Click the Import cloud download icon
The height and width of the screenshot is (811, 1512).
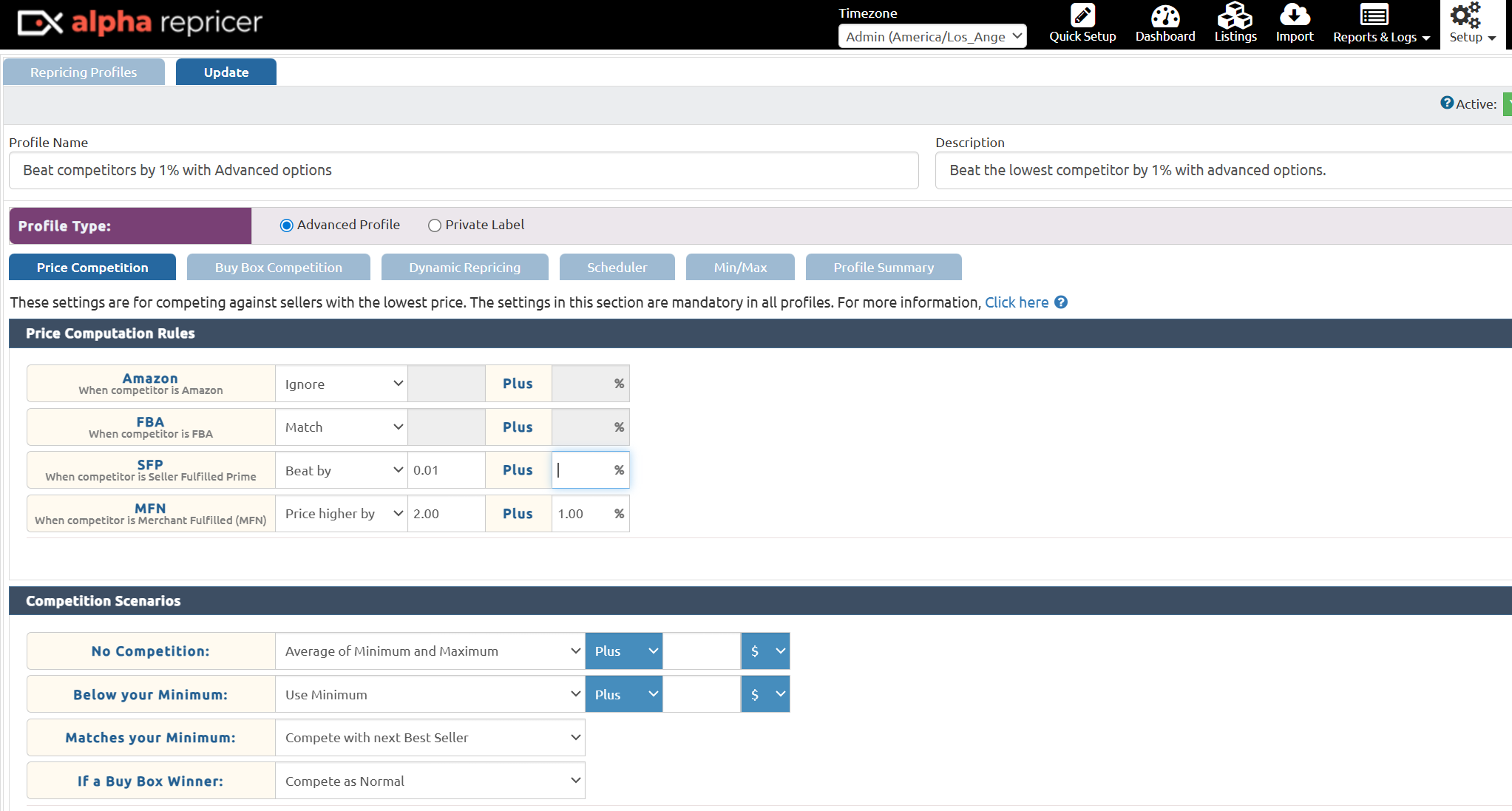[1295, 16]
